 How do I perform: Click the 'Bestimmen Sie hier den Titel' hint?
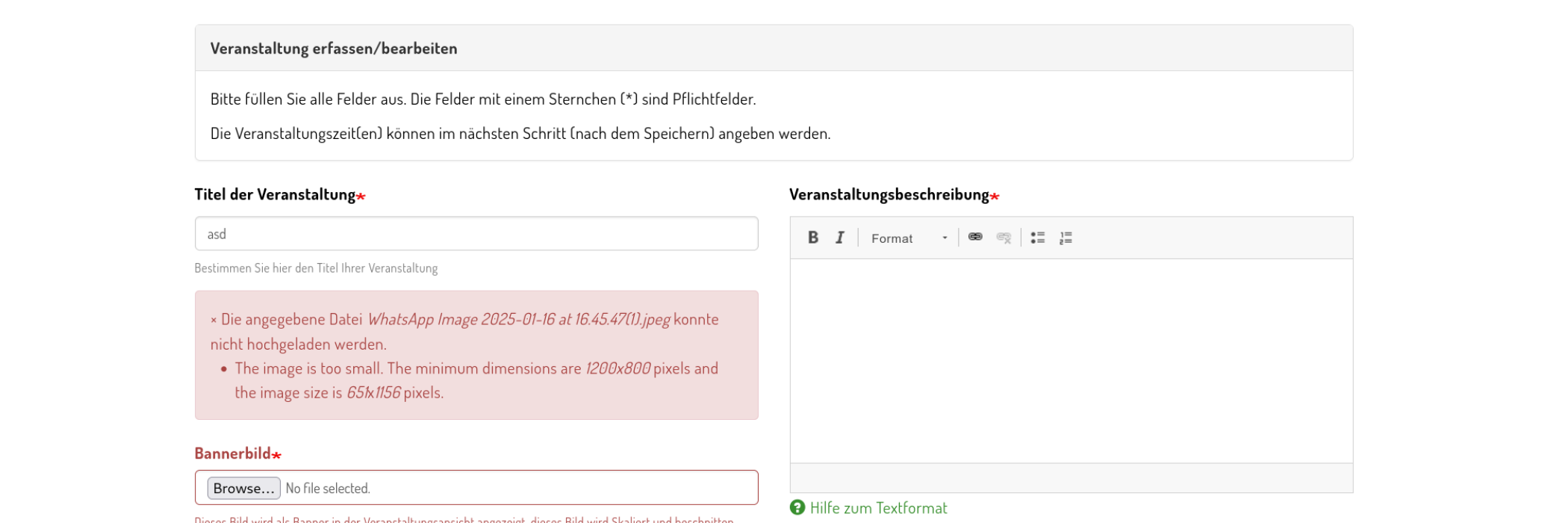point(316,268)
